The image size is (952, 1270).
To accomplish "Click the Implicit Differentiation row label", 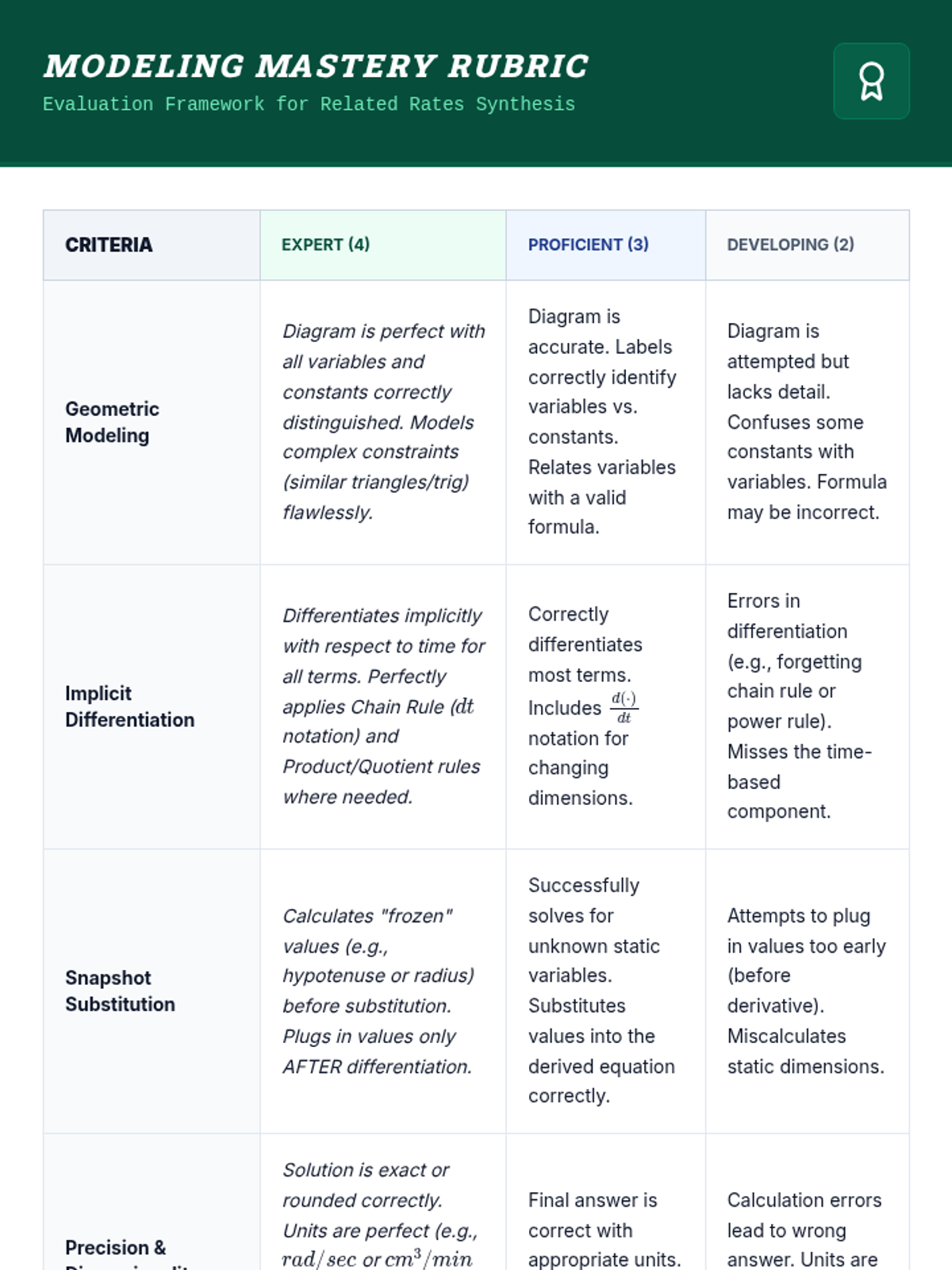I will (129, 706).
